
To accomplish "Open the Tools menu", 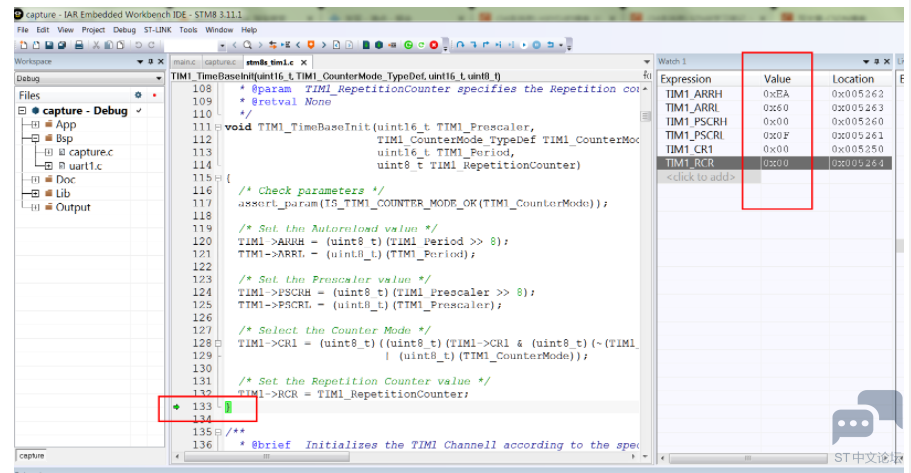I will 188,30.
